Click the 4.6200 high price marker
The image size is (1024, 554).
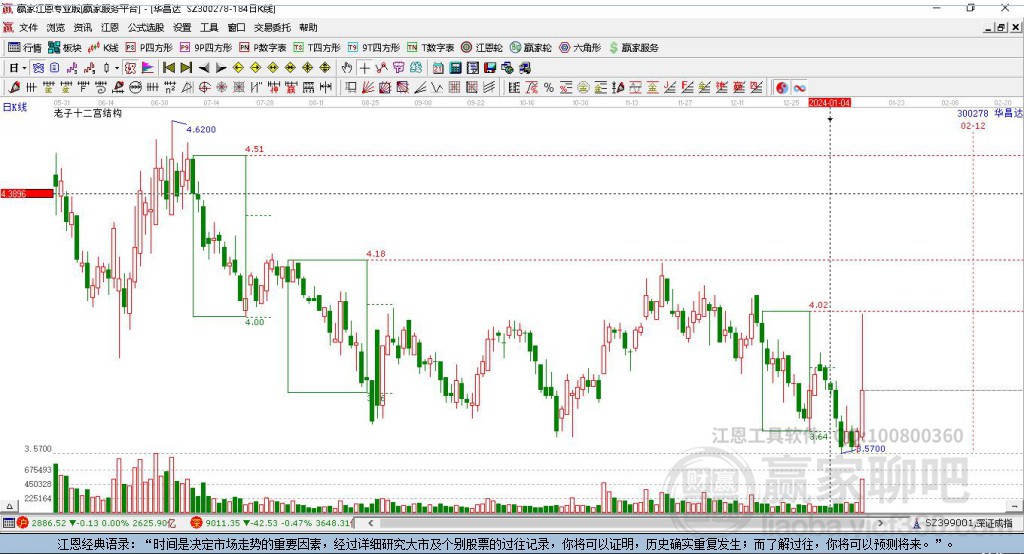201,129
